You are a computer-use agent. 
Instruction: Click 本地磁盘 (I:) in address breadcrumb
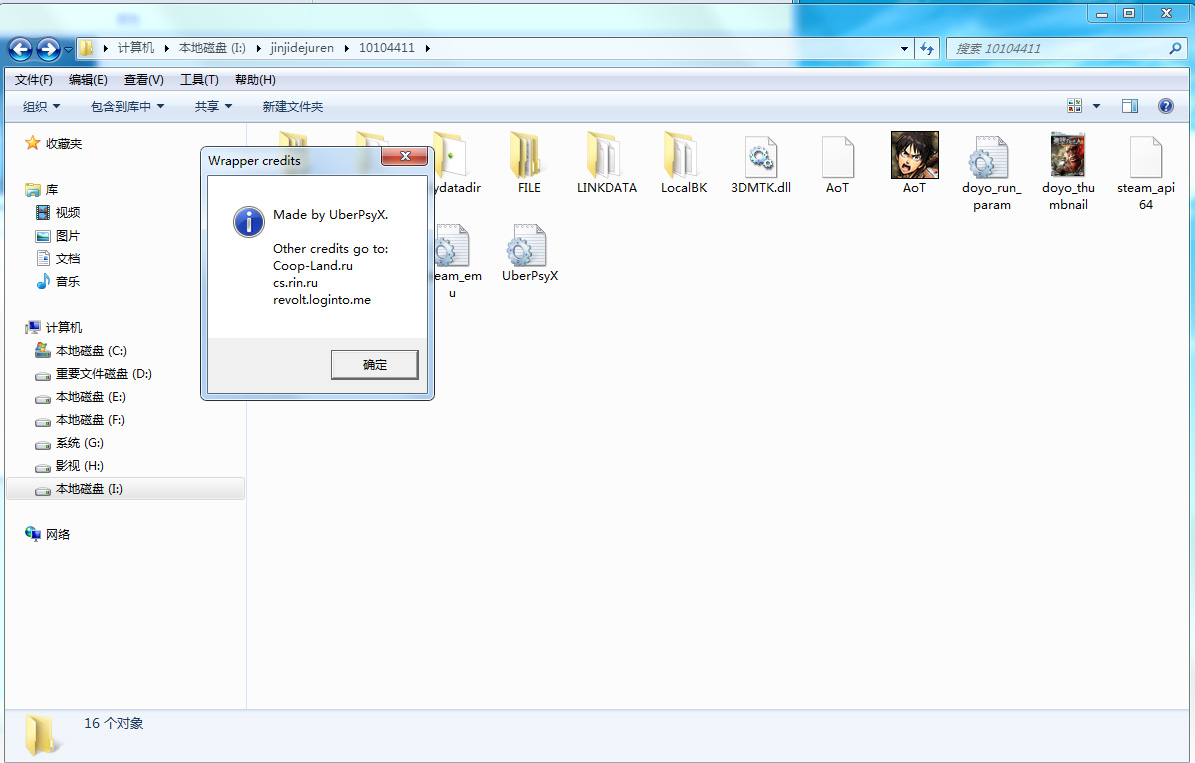coord(212,47)
